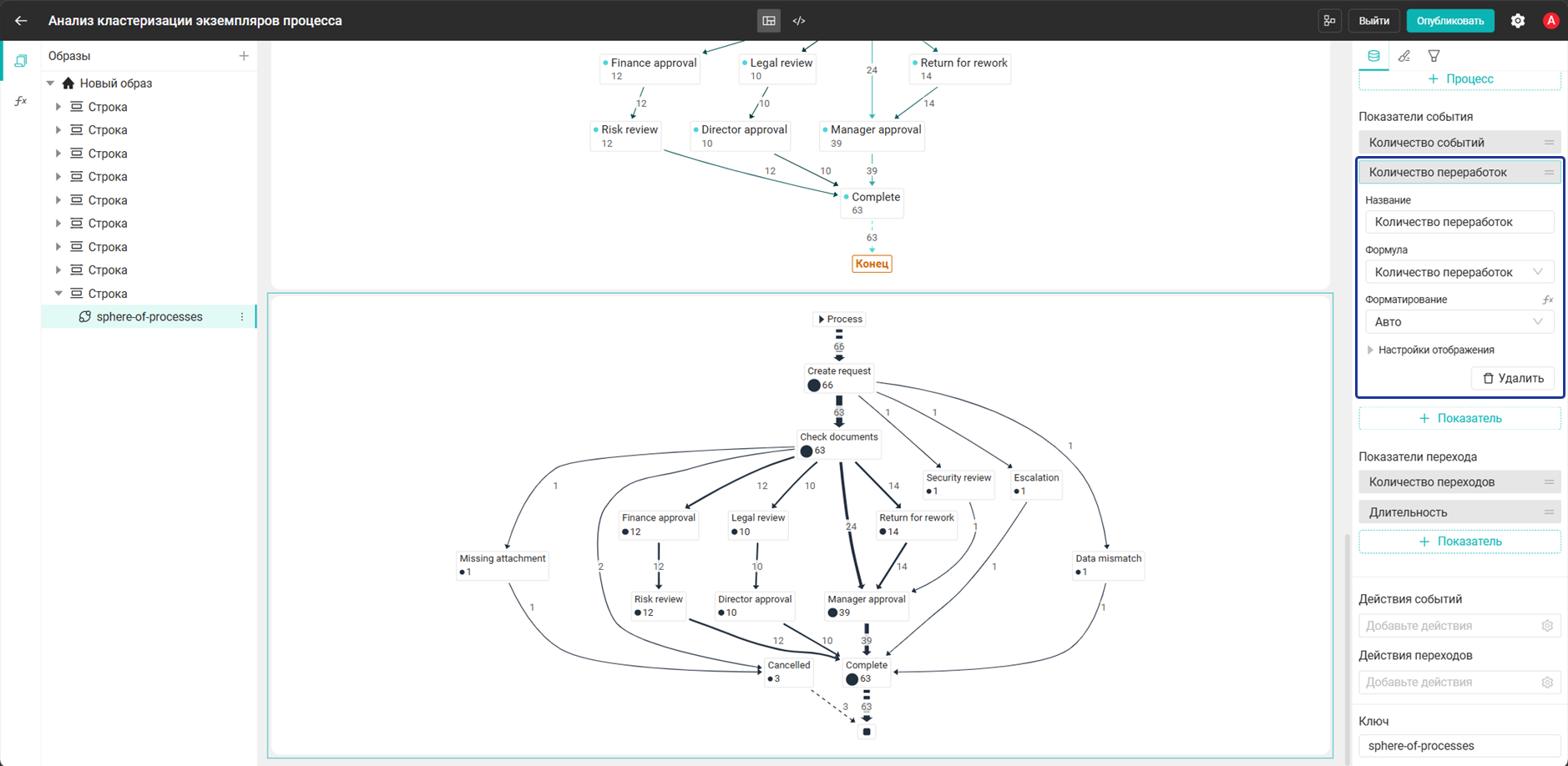
Task: Select the black end node below Complete
Action: 867,732
